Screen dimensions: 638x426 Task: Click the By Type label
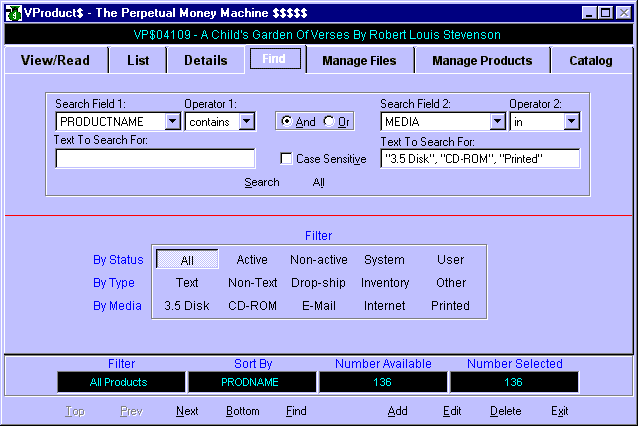(x=114, y=282)
